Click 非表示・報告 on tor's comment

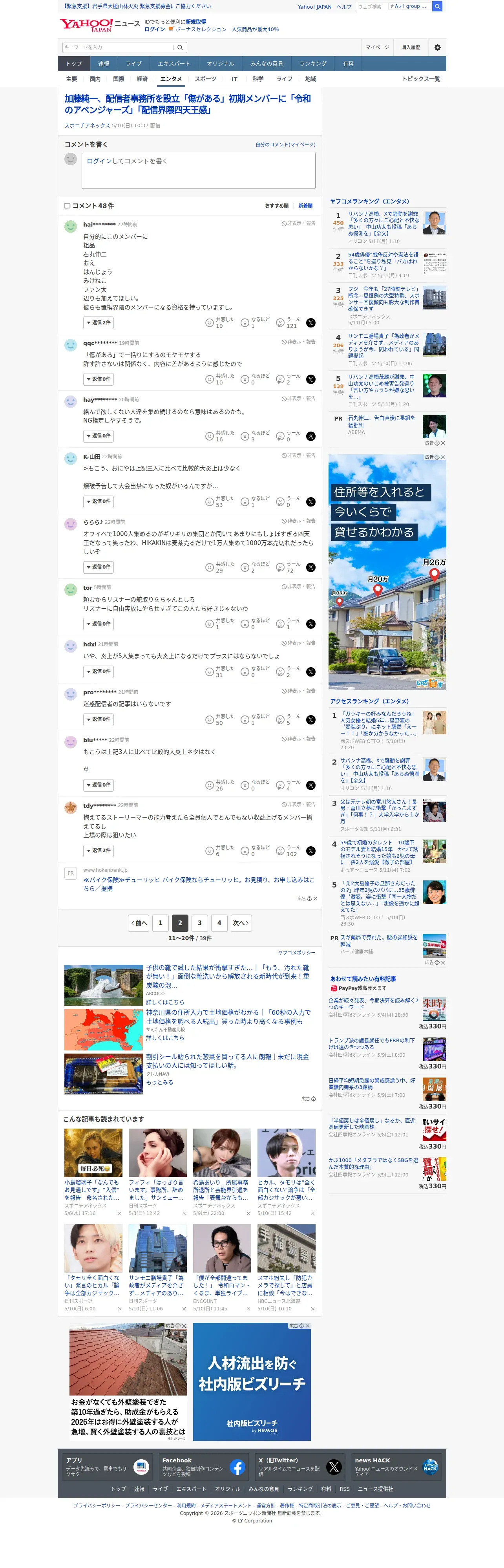298,587
